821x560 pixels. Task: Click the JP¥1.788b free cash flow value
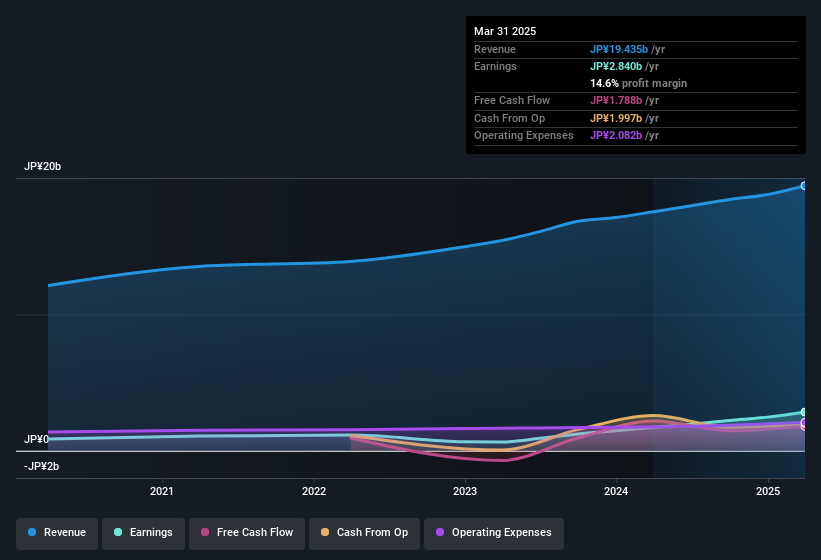click(x=616, y=100)
